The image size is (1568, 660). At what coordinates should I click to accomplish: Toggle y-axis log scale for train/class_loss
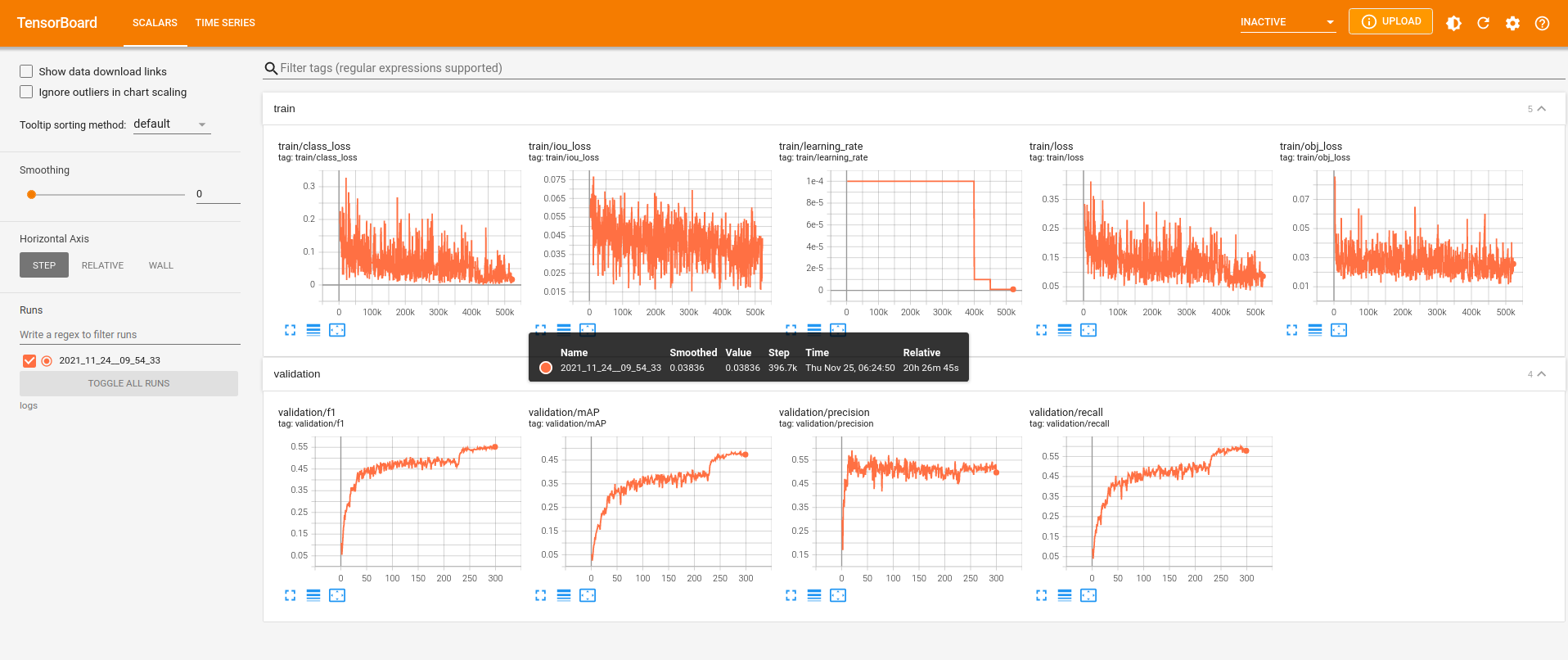[x=313, y=330]
